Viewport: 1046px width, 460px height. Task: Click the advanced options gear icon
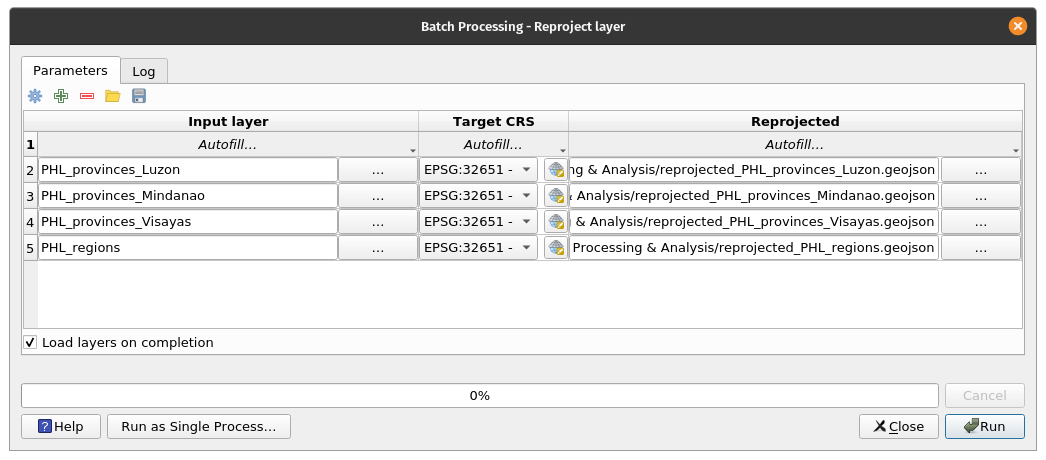35,96
